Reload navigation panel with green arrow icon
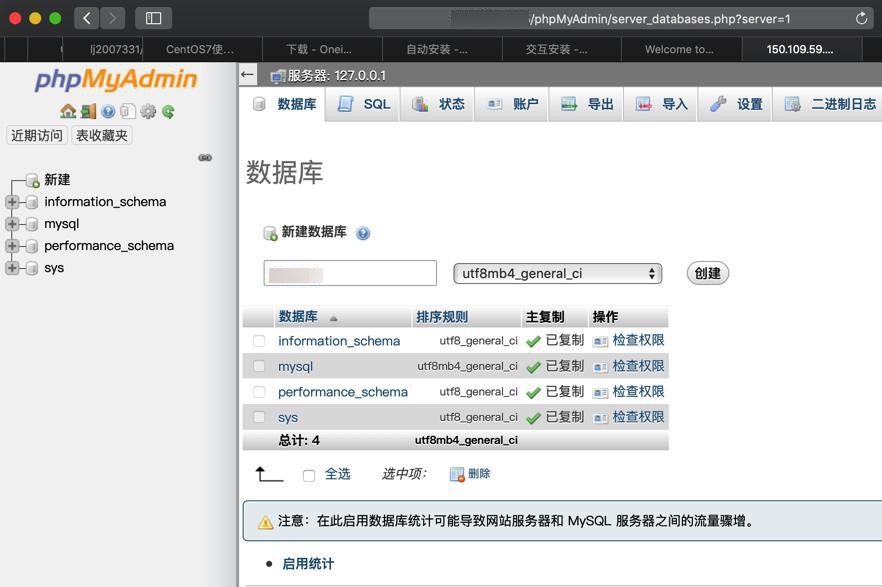 pos(168,111)
